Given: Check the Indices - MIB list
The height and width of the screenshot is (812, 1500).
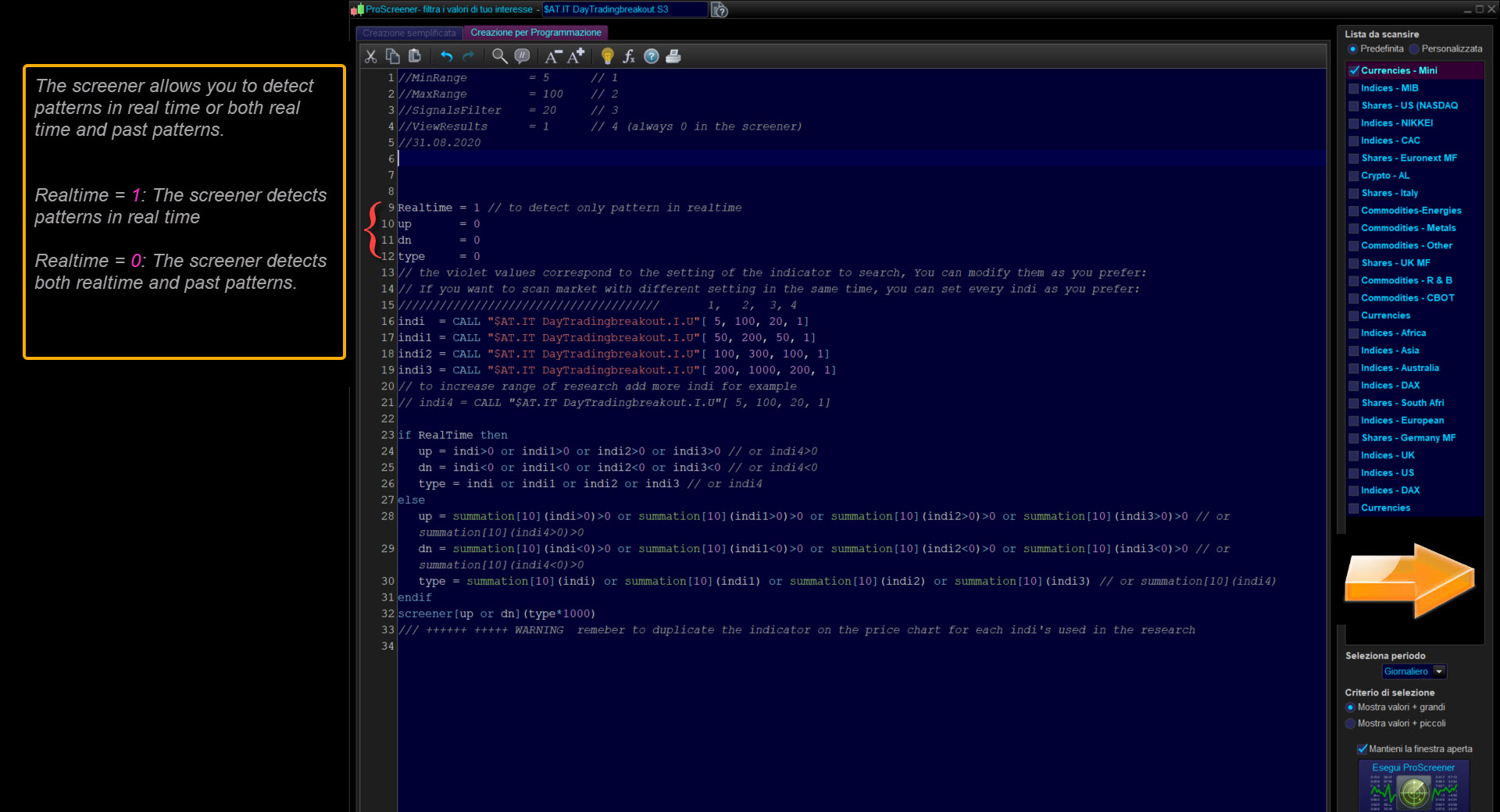Looking at the screenshot, I should pos(1354,88).
